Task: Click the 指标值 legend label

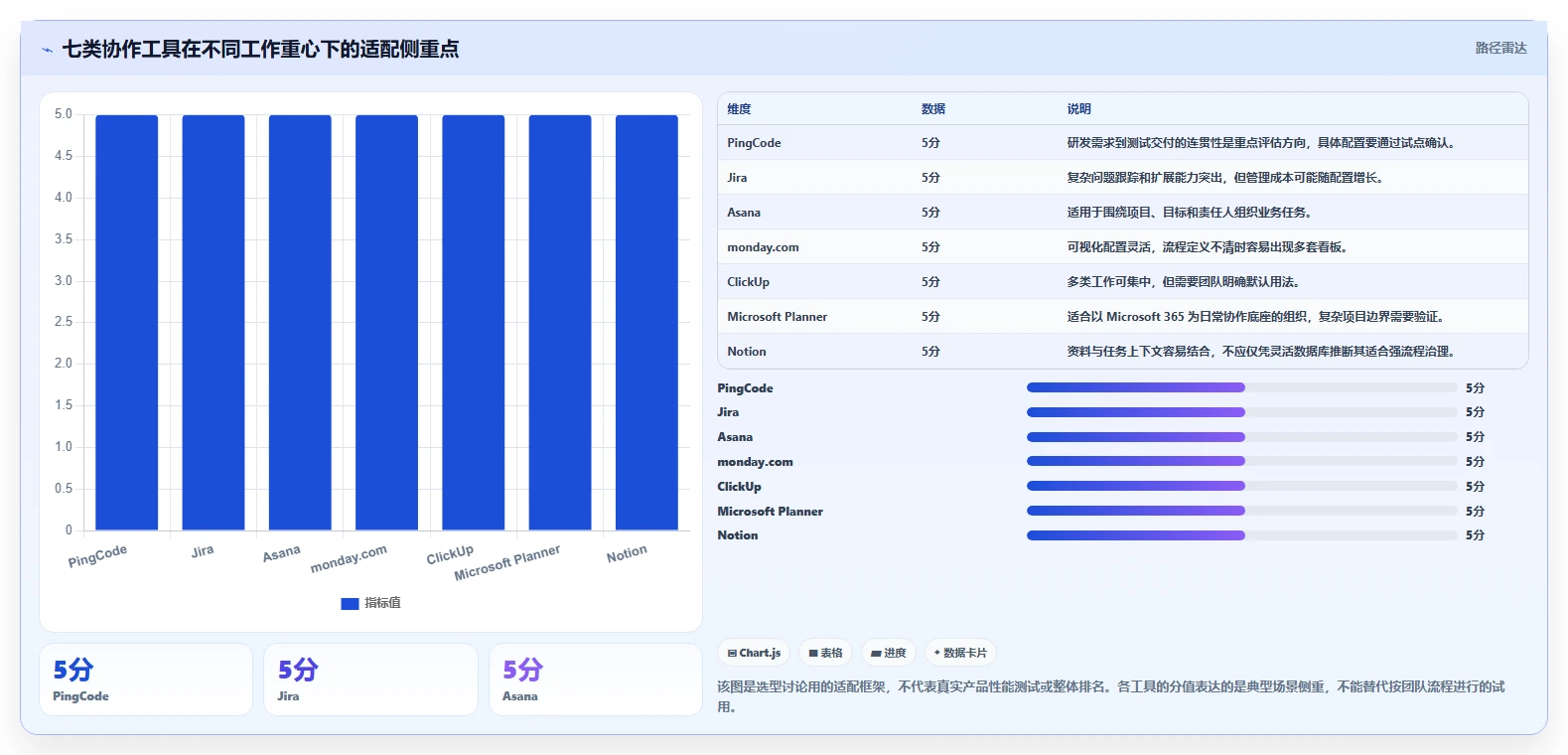Action: click(x=382, y=603)
